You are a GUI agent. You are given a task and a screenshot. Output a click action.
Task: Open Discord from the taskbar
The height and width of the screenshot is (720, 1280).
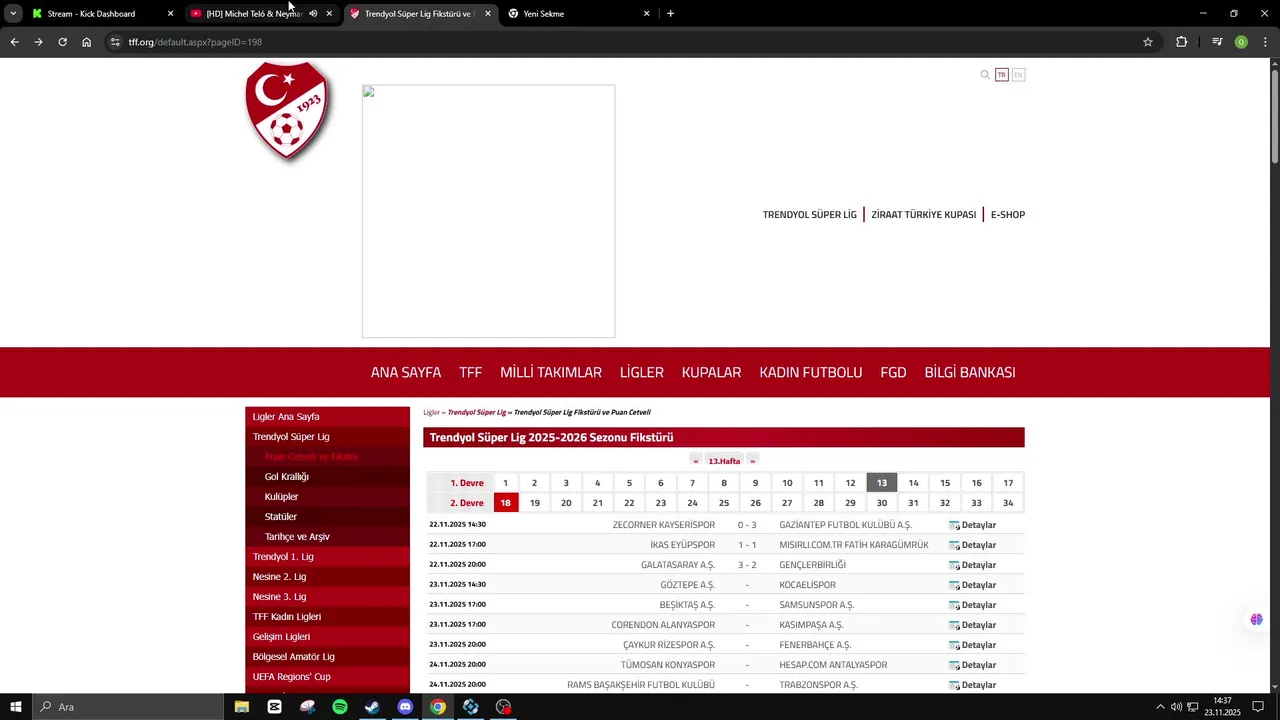click(405, 707)
